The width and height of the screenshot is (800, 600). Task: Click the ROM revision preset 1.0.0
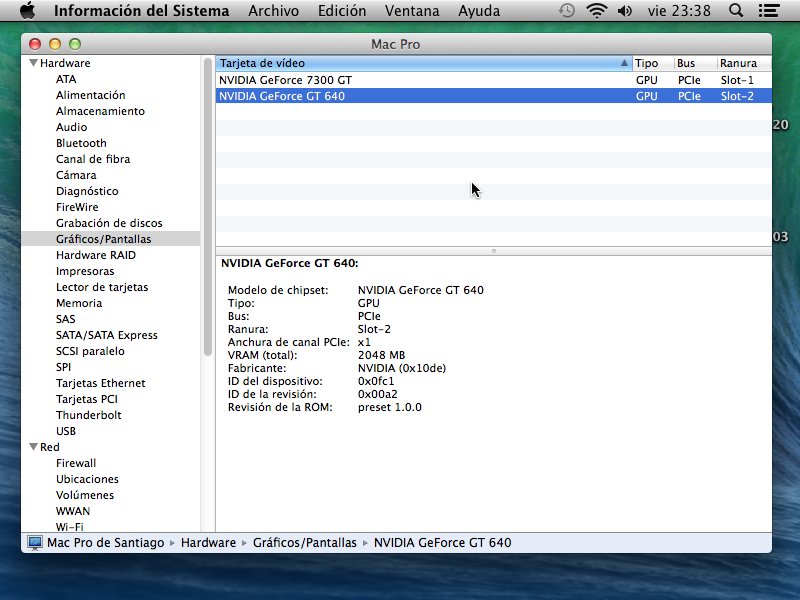coord(389,407)
